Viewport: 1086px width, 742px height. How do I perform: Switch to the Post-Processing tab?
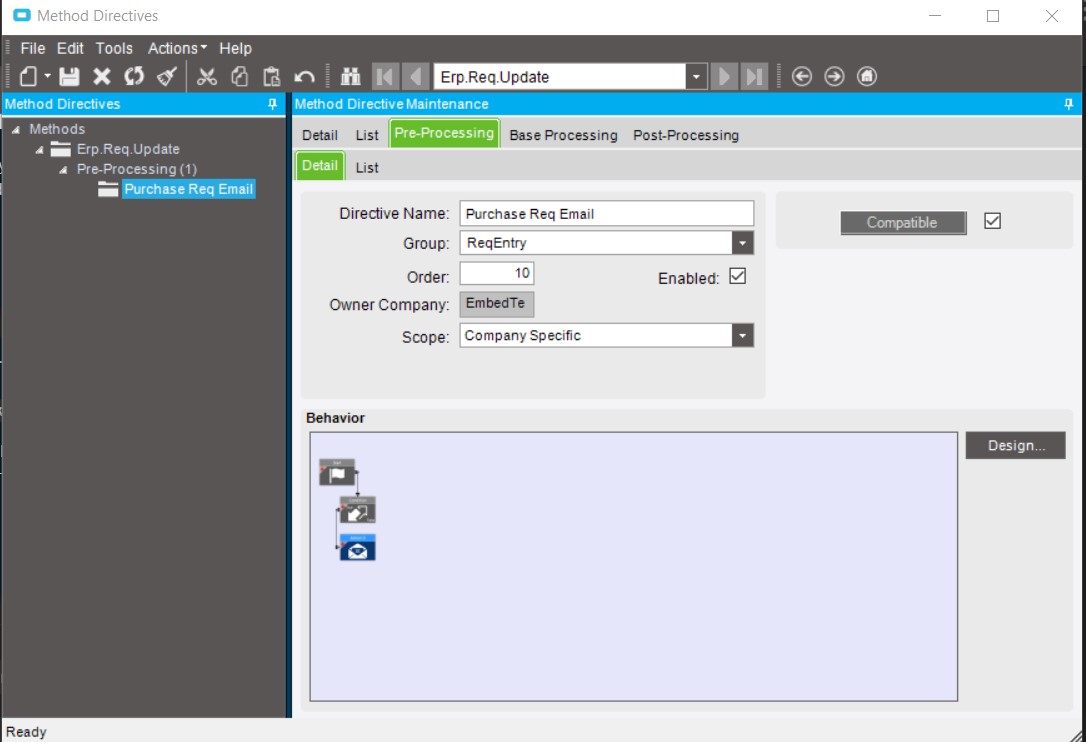(685, 135)
